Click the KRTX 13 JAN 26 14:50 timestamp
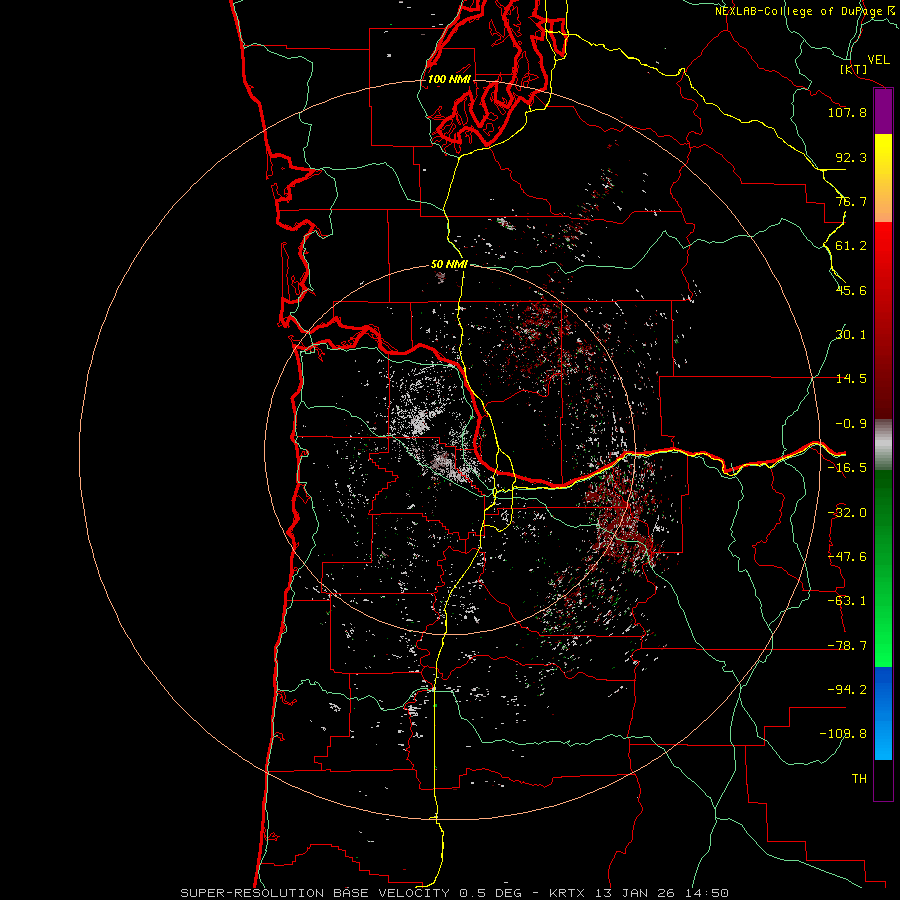Image resolution: width=900 pixels, height=900 pixels. (x=639, y=893)
